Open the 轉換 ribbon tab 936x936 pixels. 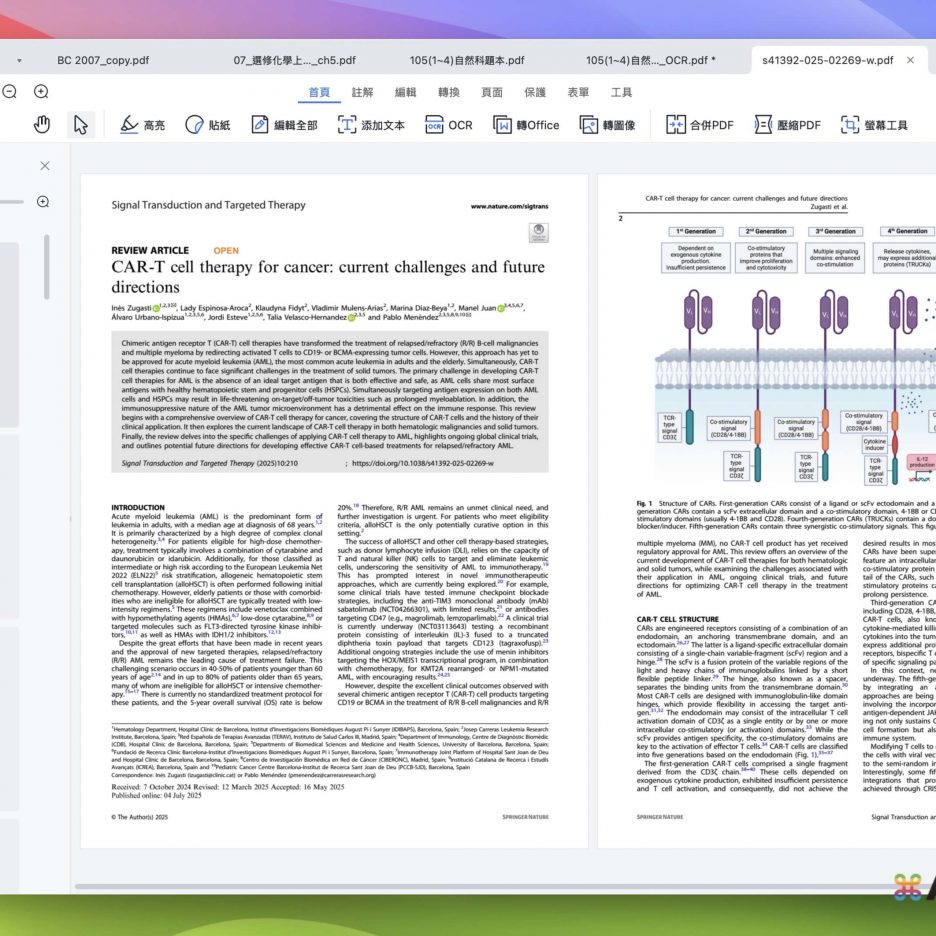click(x=448, y=92)
